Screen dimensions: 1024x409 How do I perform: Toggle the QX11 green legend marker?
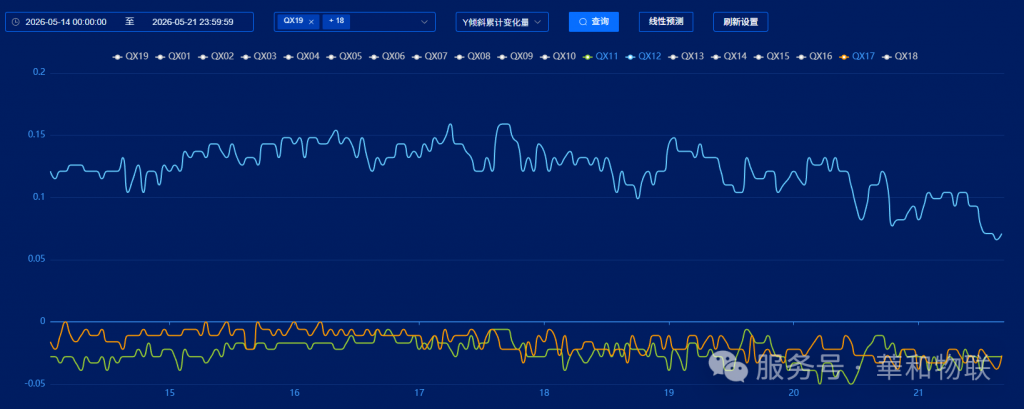(x=587, y=57)
